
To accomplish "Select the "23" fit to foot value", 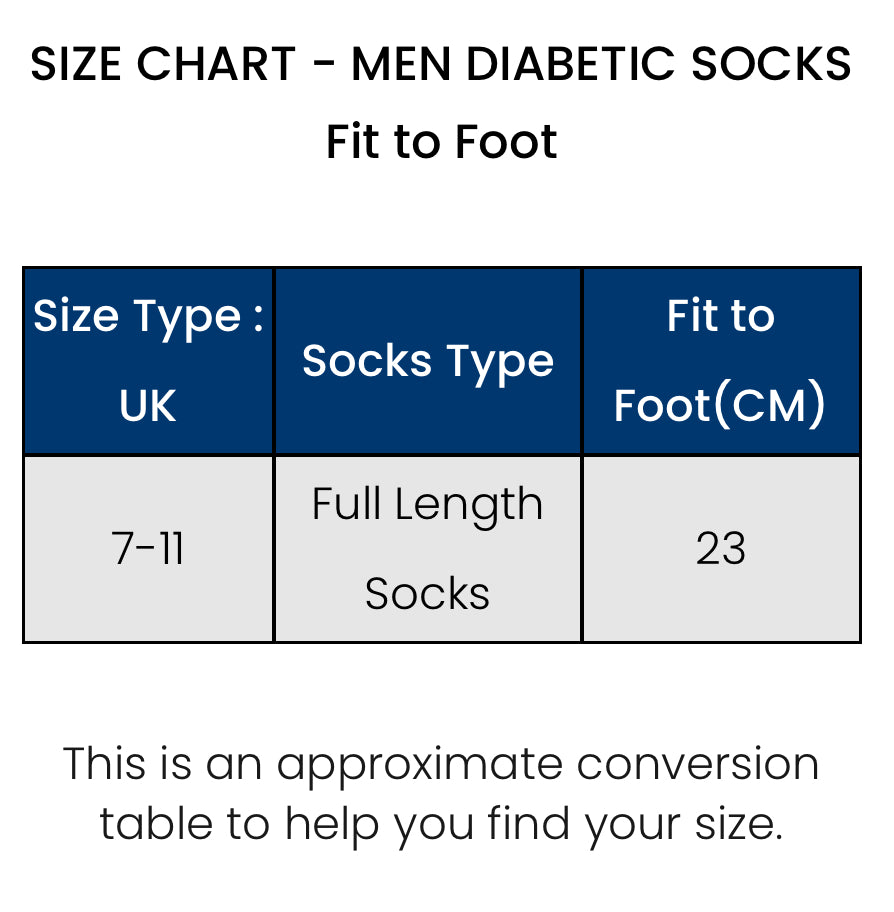I will pos(721,549).
